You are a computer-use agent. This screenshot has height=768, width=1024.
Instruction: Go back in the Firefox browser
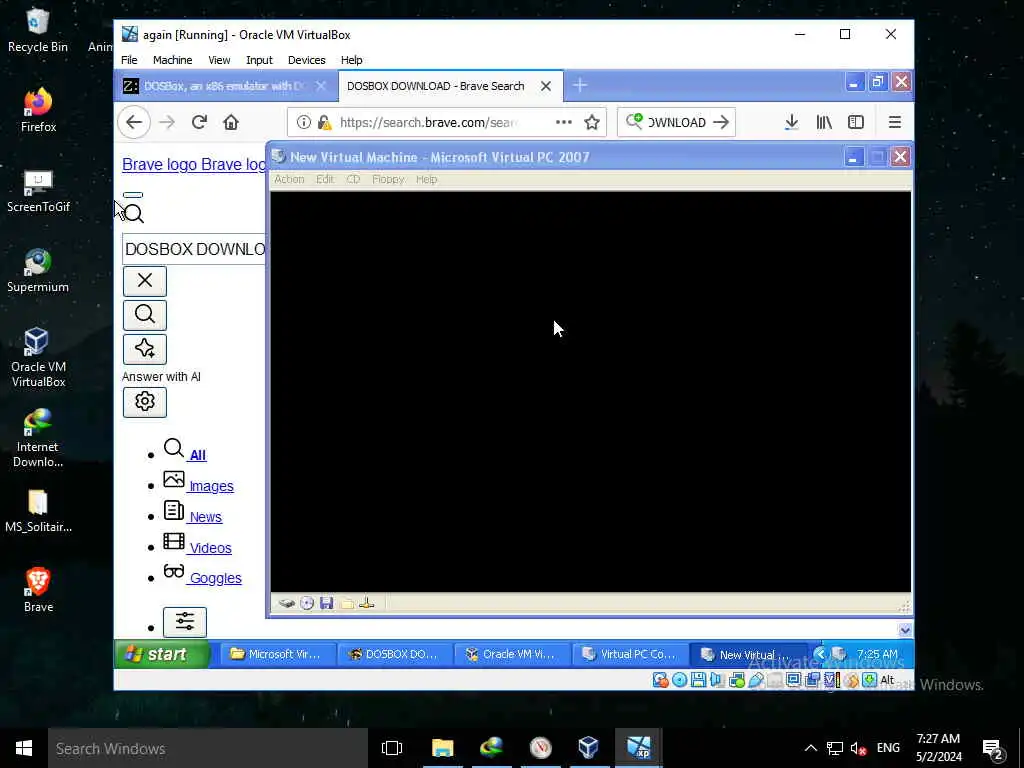(134, 122)
